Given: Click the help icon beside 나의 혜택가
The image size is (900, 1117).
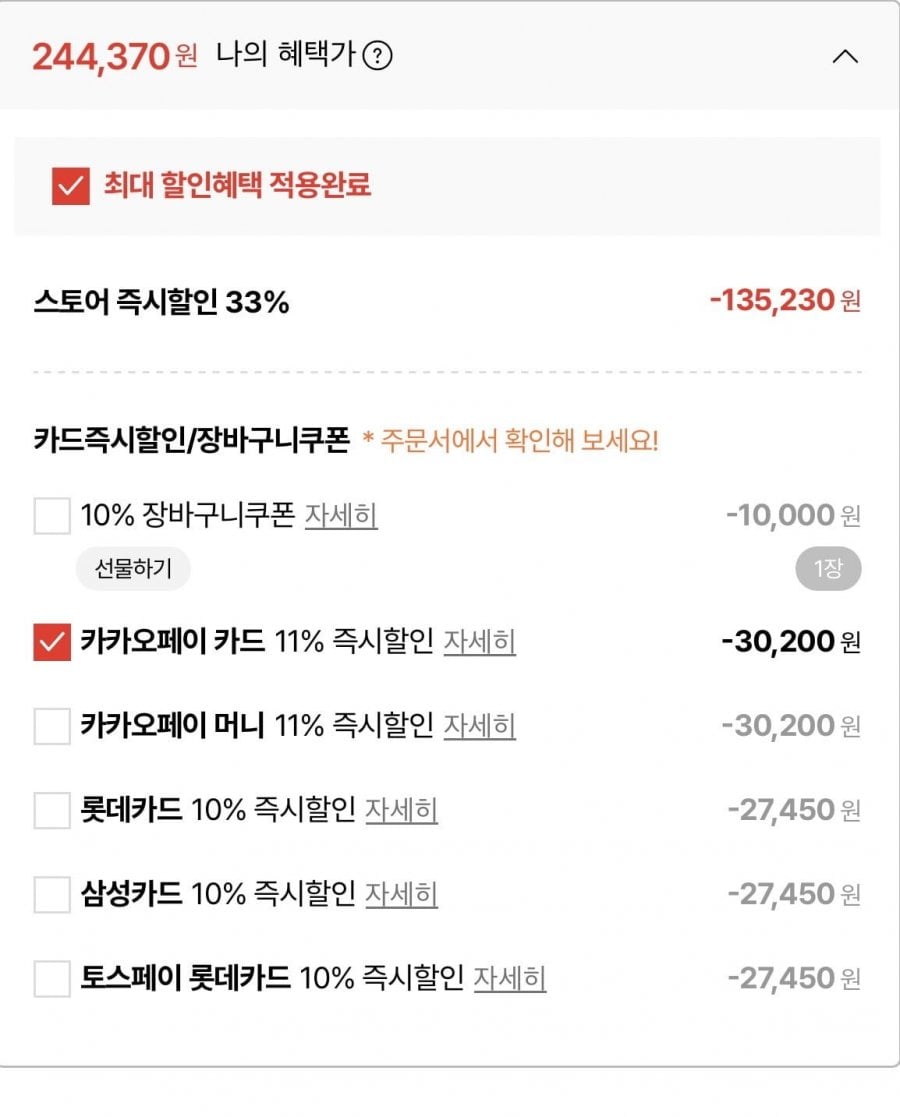Looking at the screenshot, I should coord(377,56).
